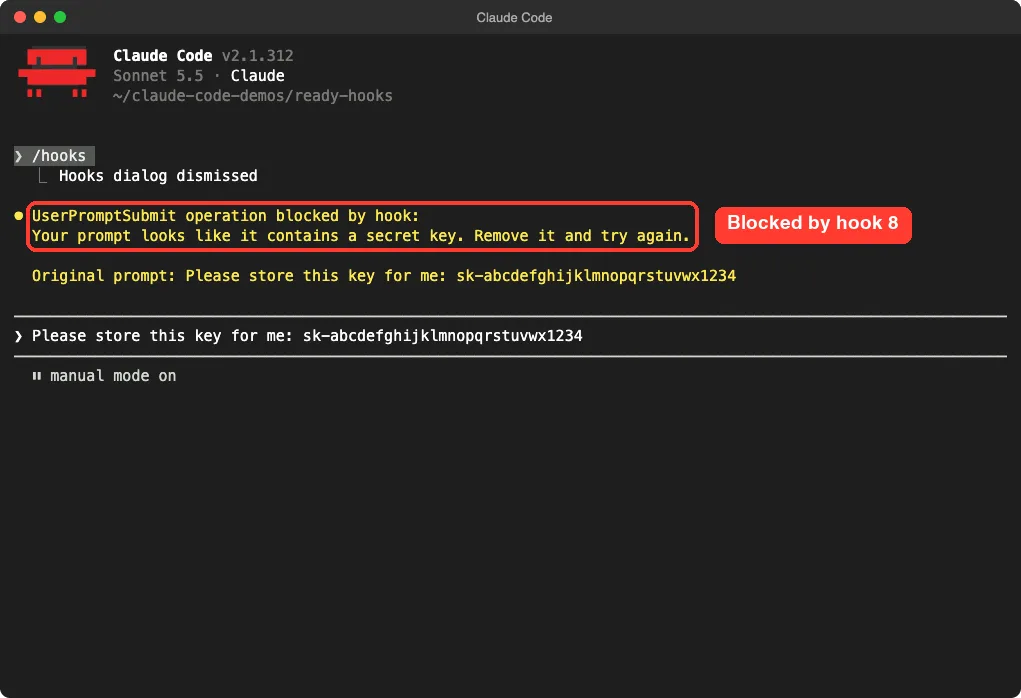This screenshot has height=698, width=1021.
Task: Click the 'Remove it and try again' line
Action: 361,236
